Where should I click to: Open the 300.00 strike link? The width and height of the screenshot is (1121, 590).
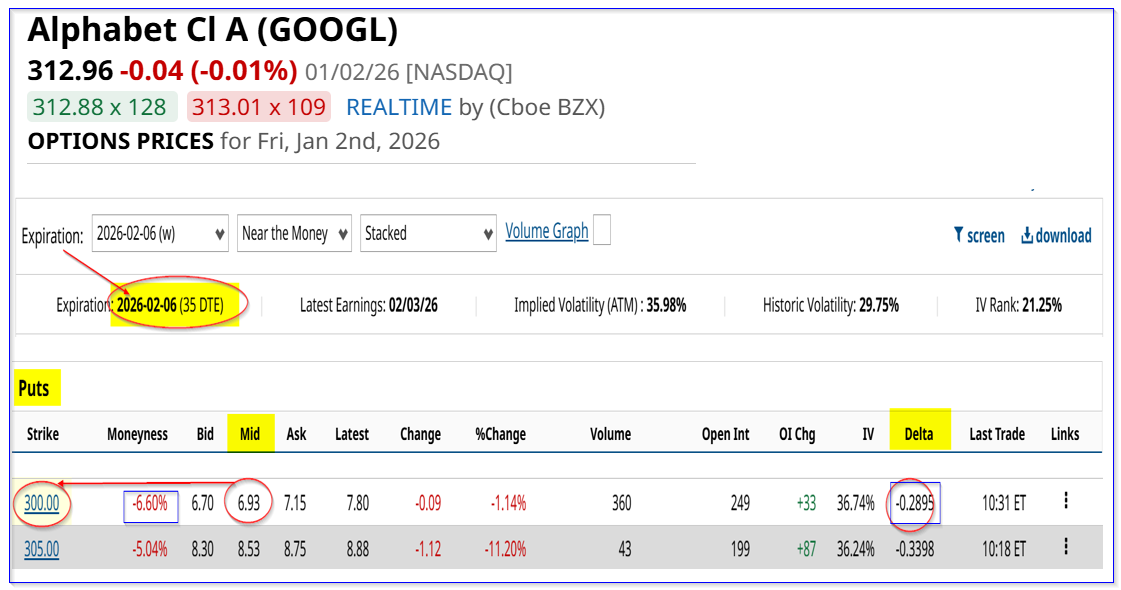pyautogui.click(x=42, y=504)
